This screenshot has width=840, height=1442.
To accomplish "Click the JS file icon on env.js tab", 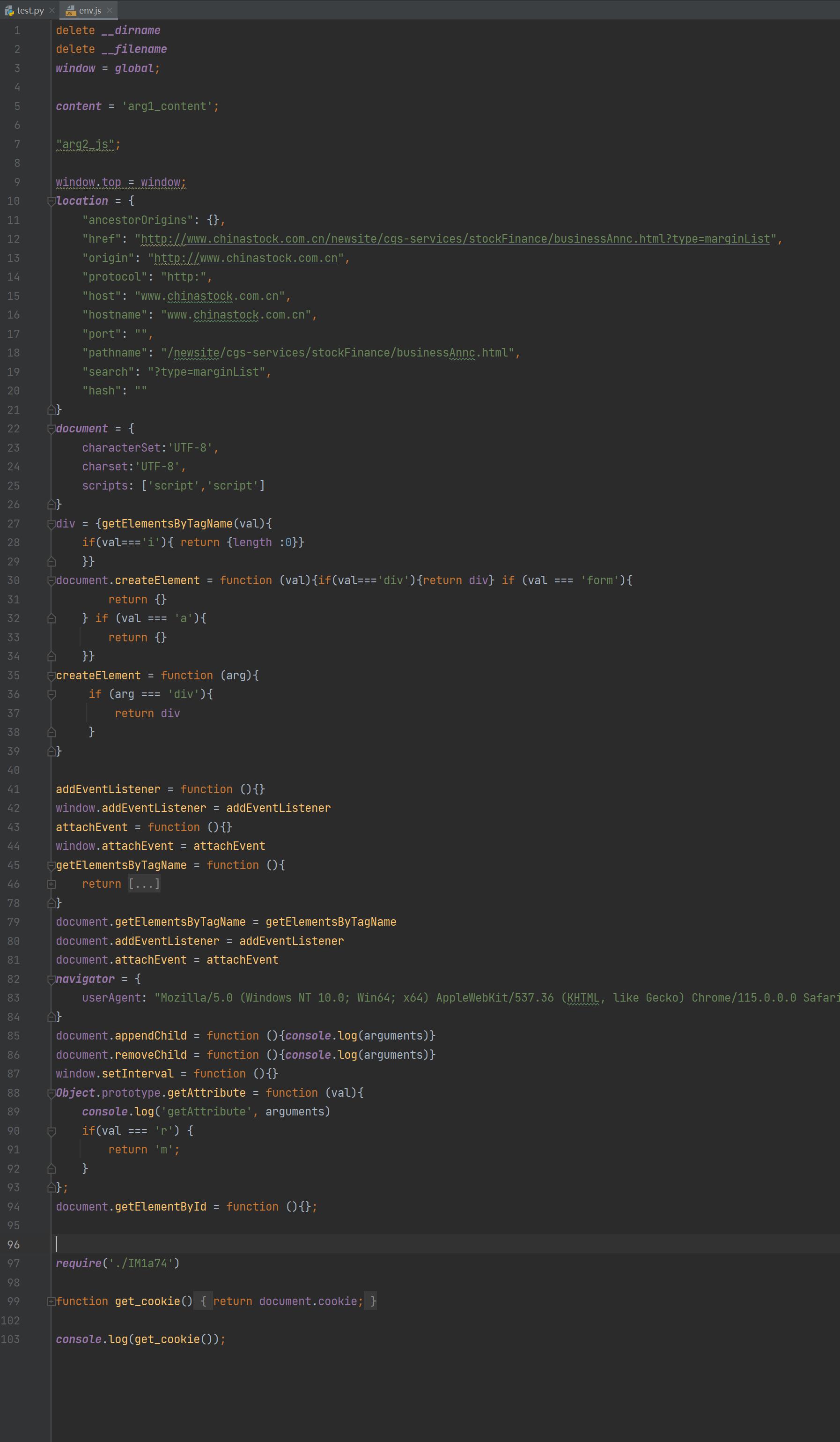I will [71, 10].
